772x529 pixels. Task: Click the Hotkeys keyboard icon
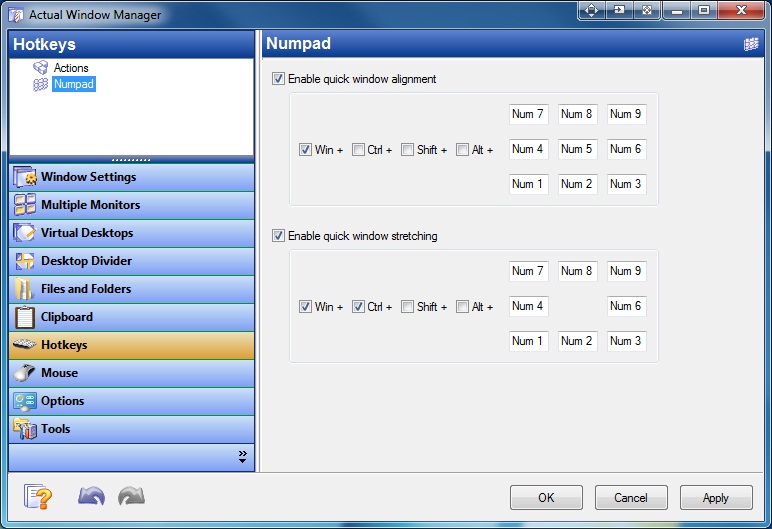pos(24,344)
